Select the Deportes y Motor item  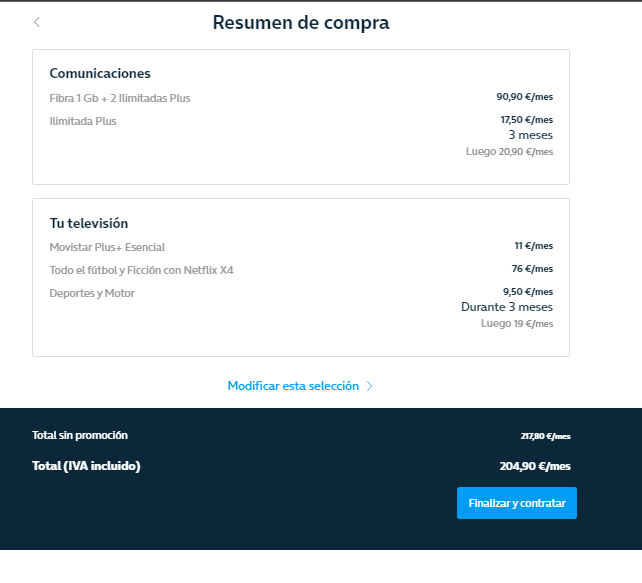pos(92,293)
